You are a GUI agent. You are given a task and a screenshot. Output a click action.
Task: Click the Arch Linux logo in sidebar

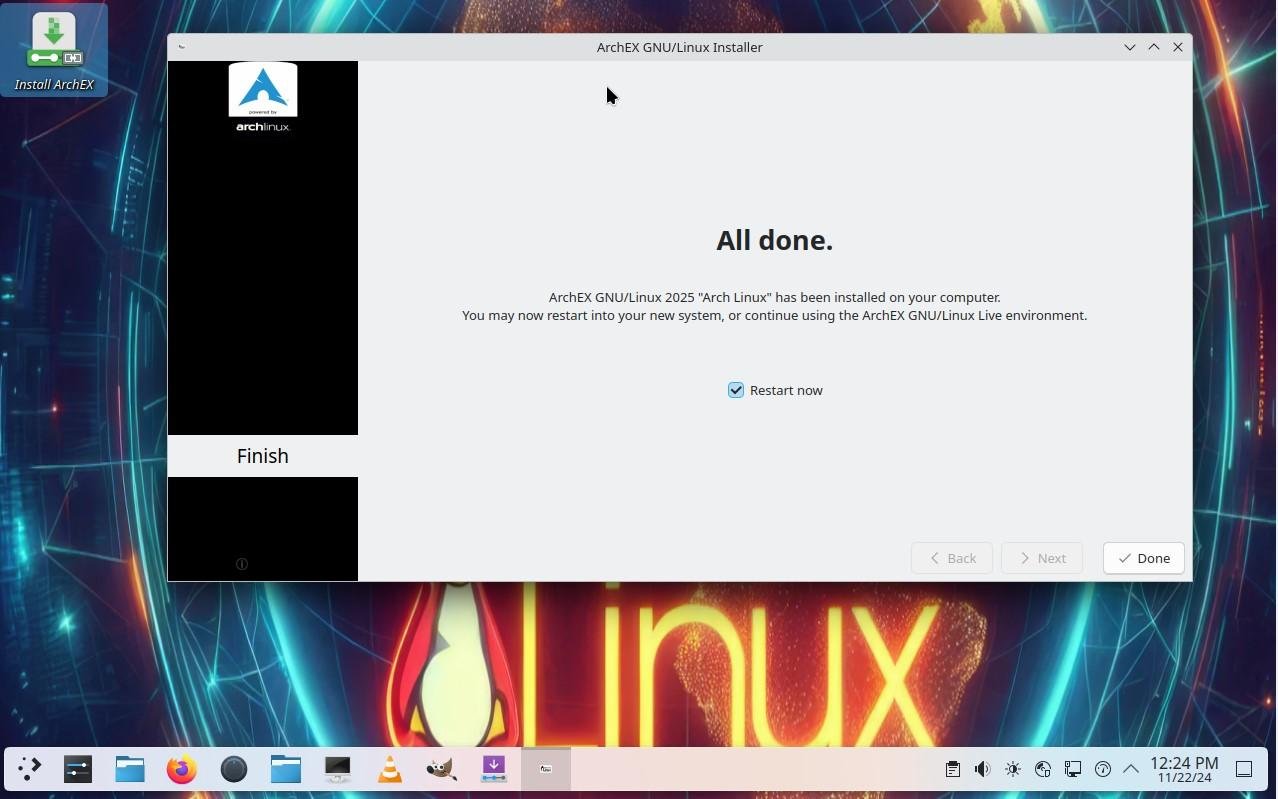[x=263, y=97]
